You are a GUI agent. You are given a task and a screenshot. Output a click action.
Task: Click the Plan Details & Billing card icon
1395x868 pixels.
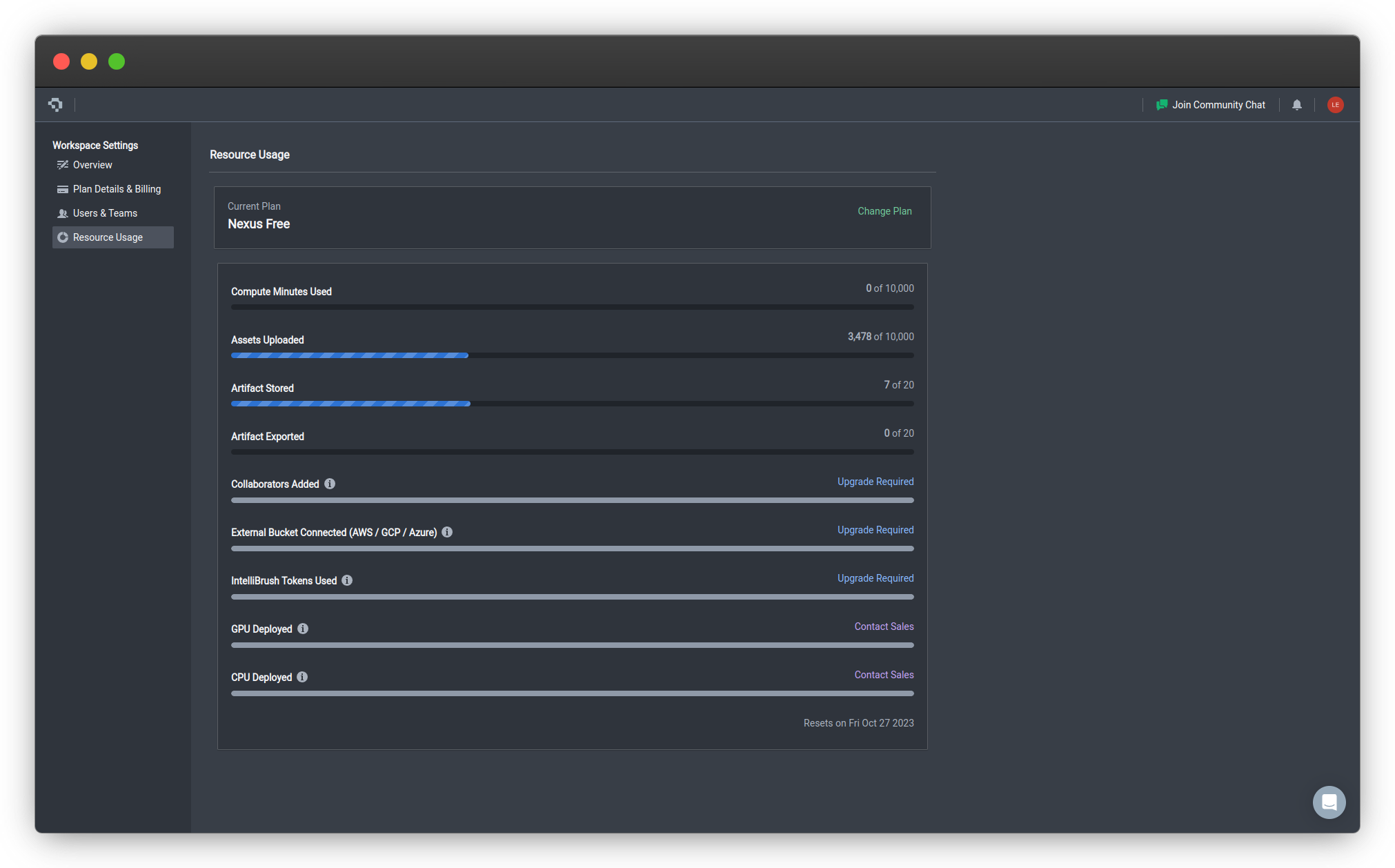tap(63, 189)
